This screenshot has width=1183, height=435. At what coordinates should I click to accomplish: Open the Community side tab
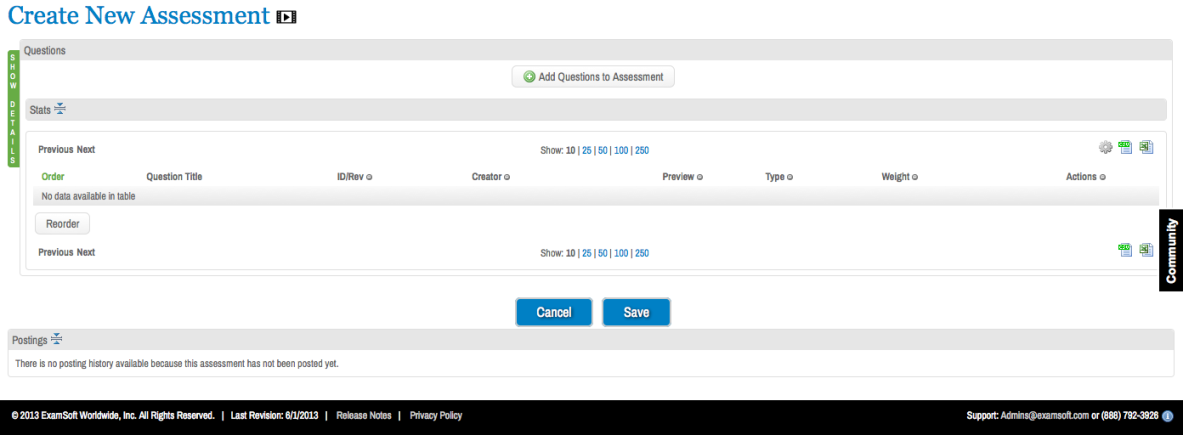pos(1170,250)
